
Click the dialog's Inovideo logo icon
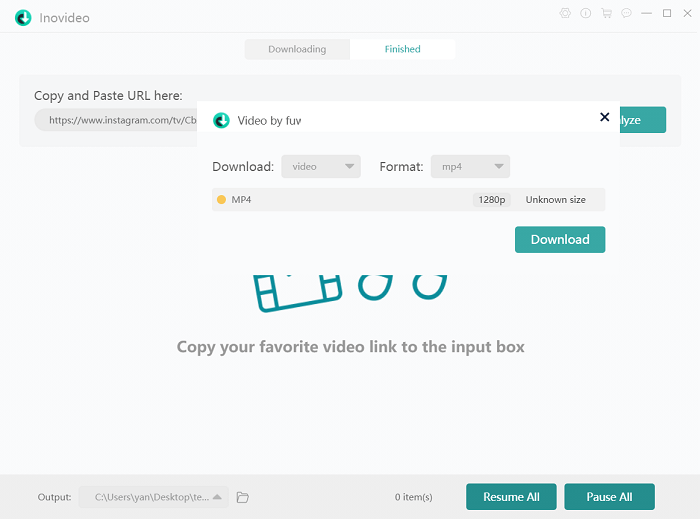pos(221,120)
